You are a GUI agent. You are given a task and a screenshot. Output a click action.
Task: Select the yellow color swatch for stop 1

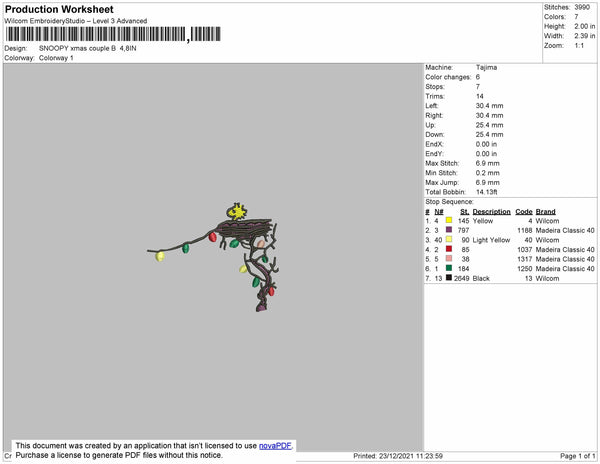click(x=449, y=220)
